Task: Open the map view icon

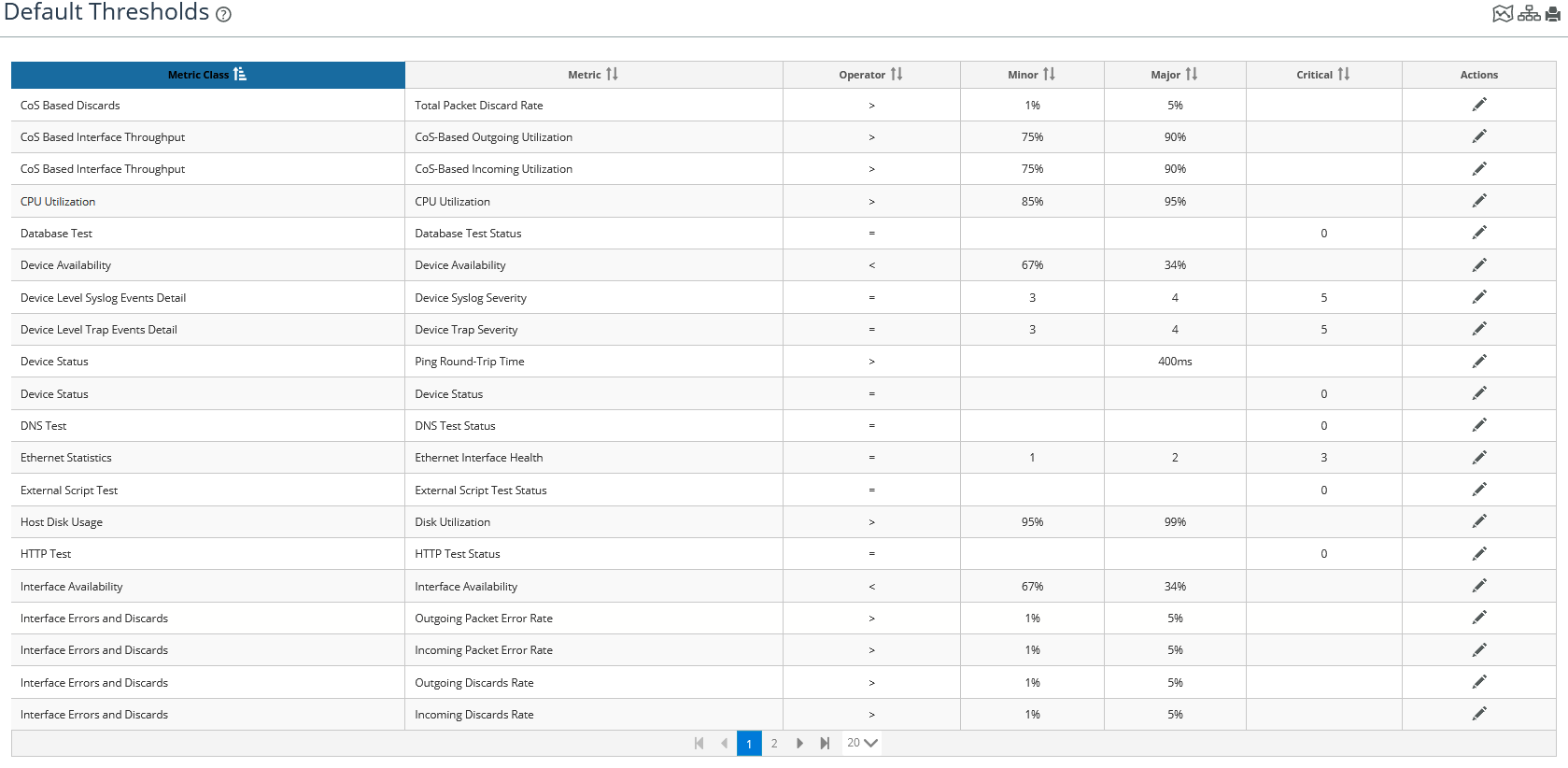Action: pos(1502,14)
